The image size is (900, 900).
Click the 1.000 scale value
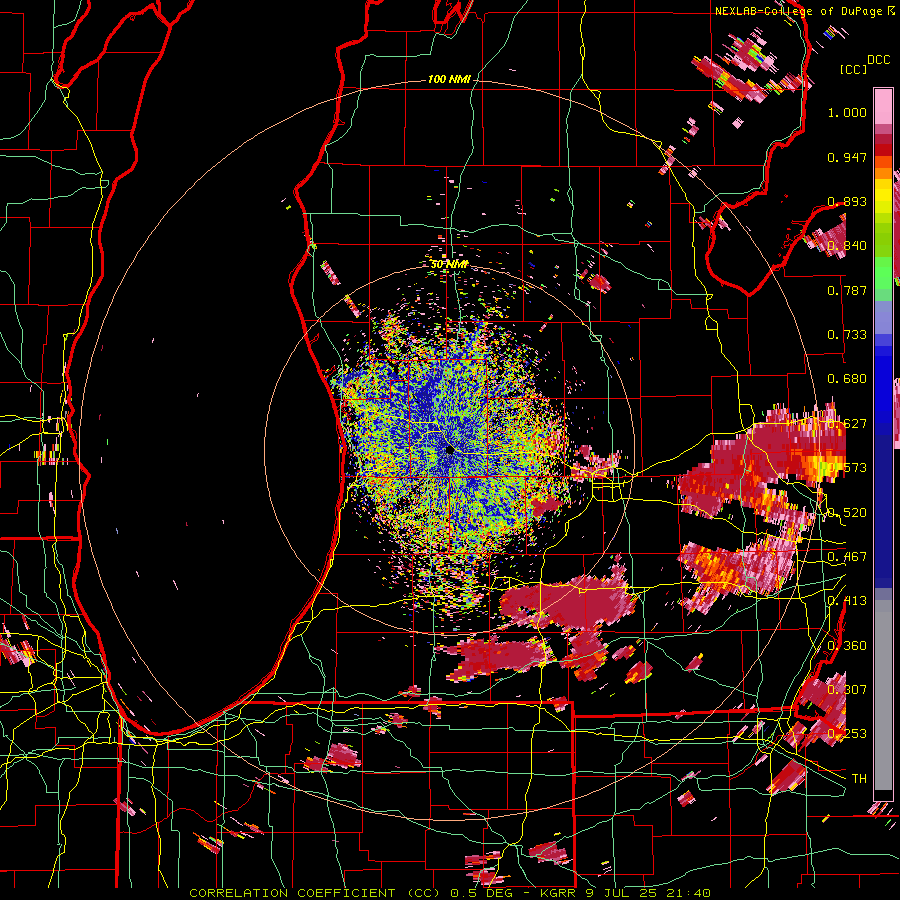pos(847,112)
